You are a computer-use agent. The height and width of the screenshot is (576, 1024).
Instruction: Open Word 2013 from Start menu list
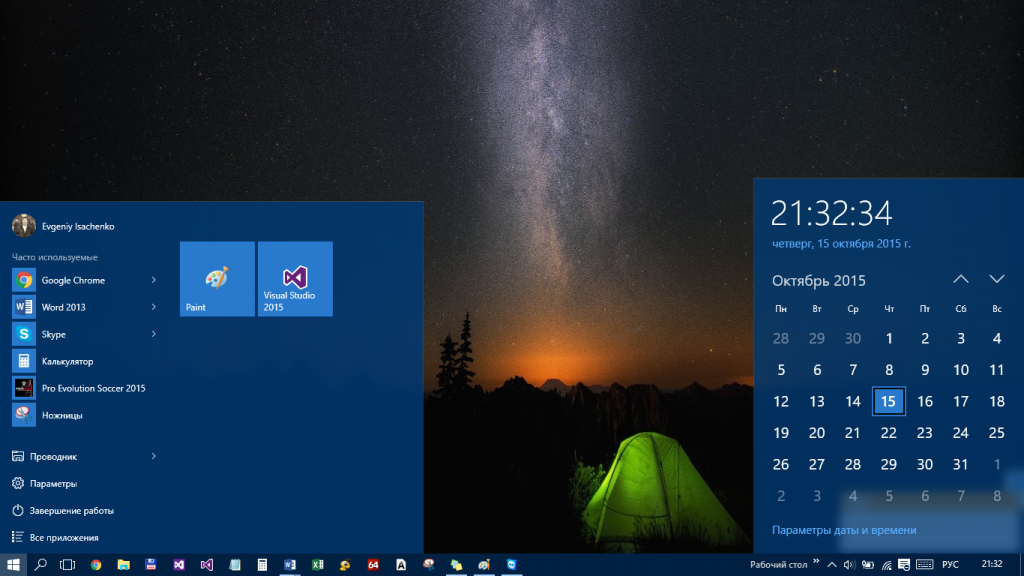pyautogui.click(x=85, y=307)
